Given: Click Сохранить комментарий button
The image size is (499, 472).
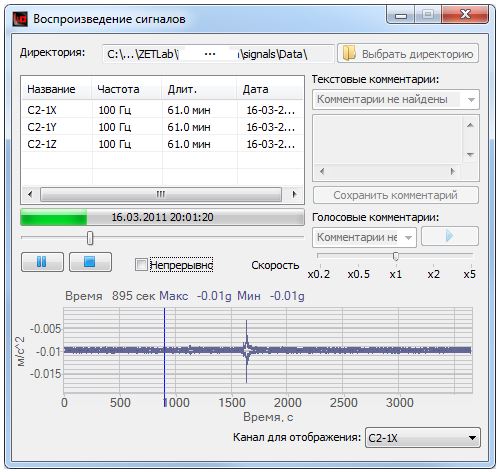Looking at the screenshot, I should tap(396, 195).
